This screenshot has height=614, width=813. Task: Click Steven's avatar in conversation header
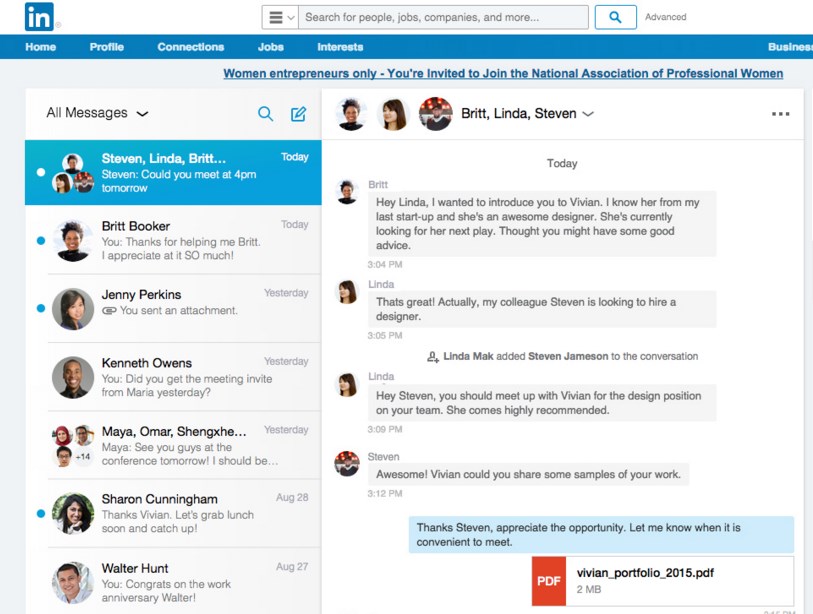[436, 114]
